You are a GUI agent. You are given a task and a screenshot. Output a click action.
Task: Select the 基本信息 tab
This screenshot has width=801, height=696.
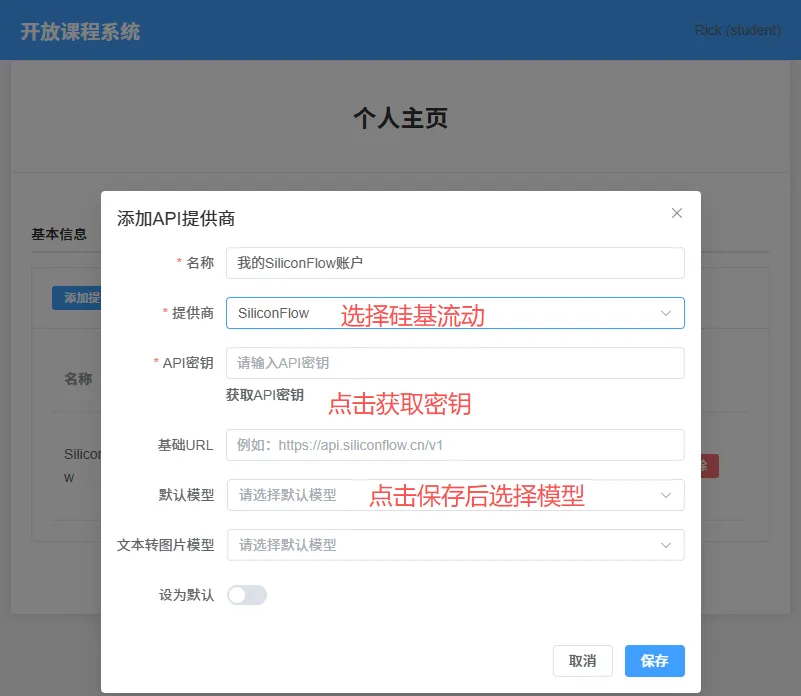[x=59, y=235]
